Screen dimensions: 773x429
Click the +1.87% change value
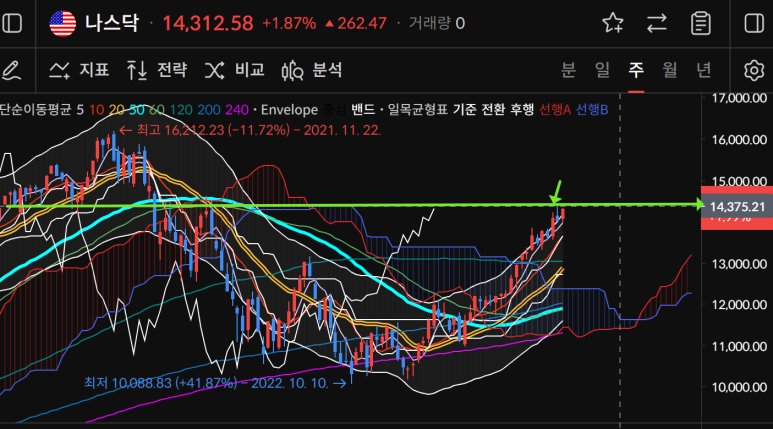click(x=289, y=23)
